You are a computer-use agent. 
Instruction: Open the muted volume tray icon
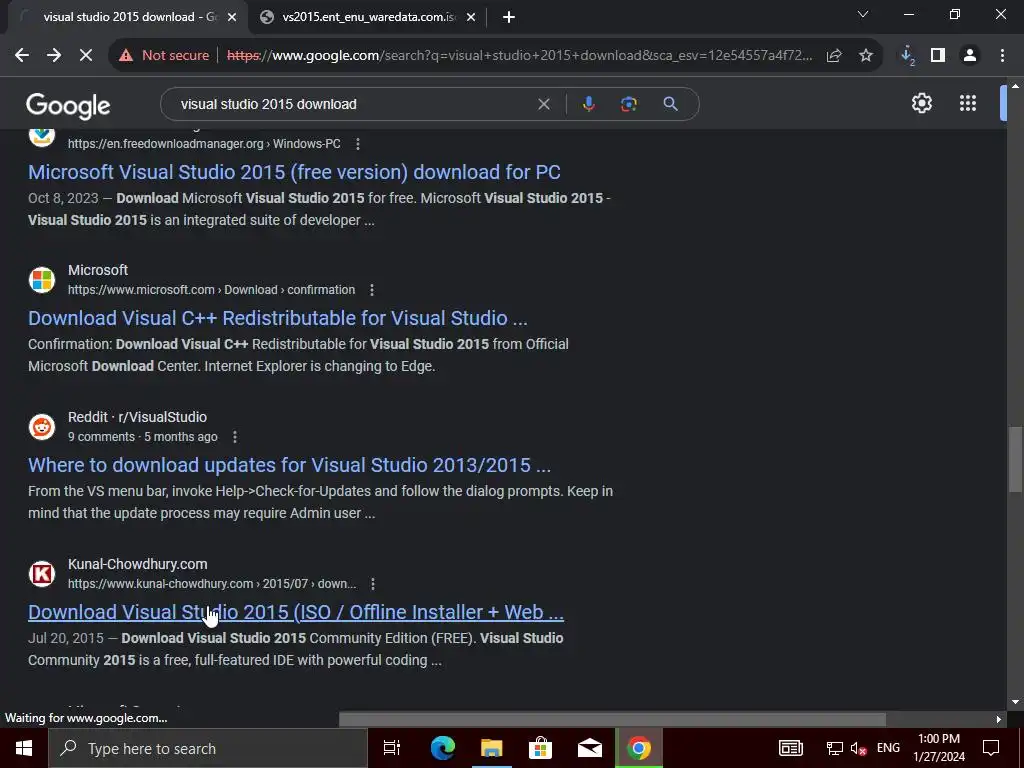click(858, 748)
